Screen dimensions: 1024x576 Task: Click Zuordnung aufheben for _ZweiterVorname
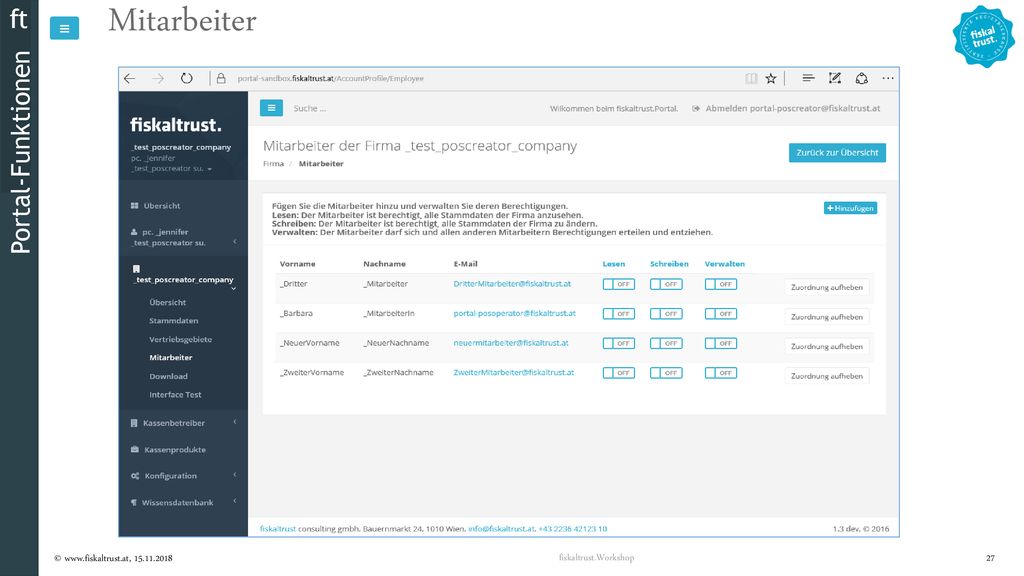click(827, 376)
